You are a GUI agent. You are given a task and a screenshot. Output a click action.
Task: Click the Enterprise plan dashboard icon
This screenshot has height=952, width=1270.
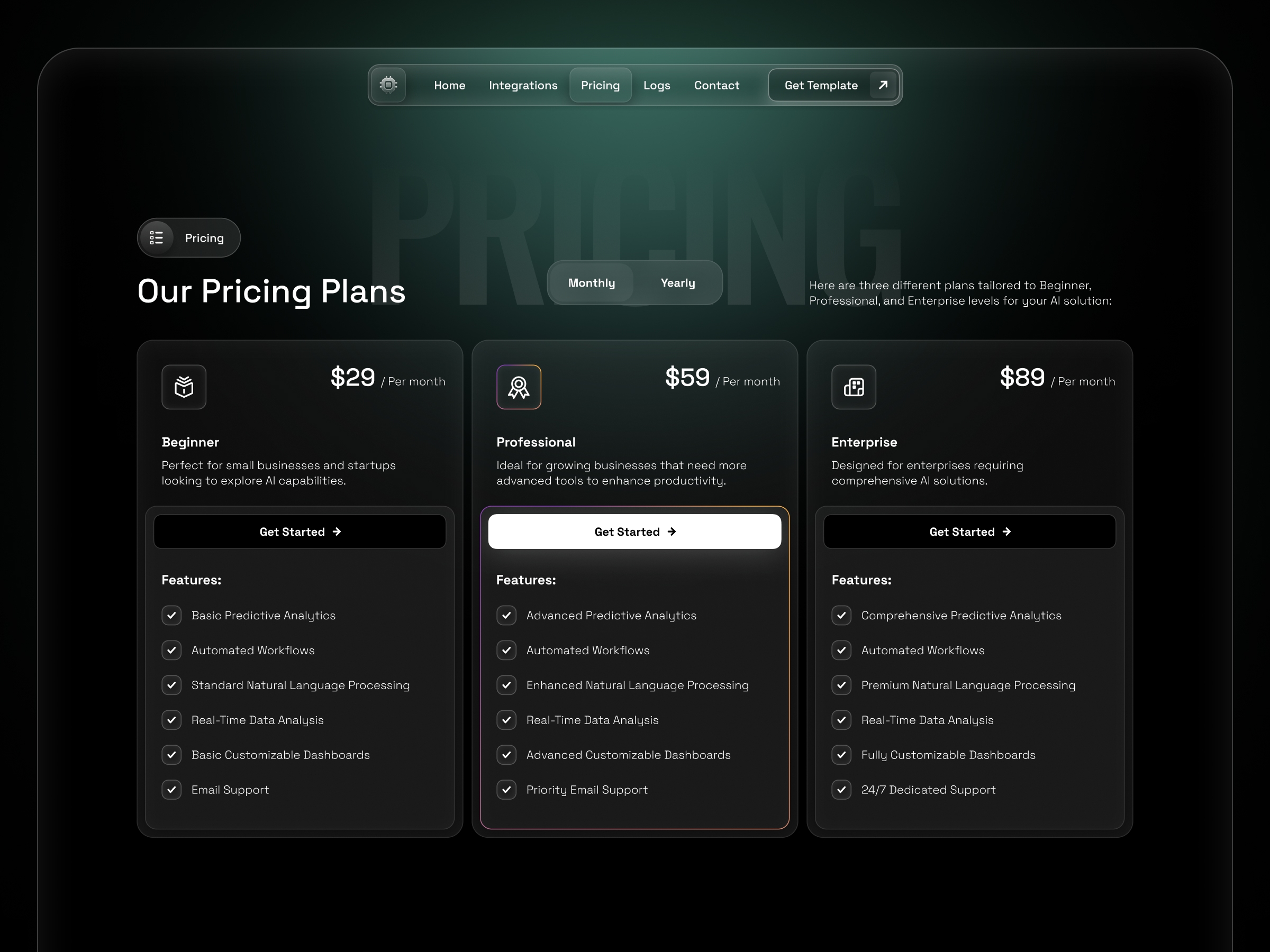pos(853,387)
